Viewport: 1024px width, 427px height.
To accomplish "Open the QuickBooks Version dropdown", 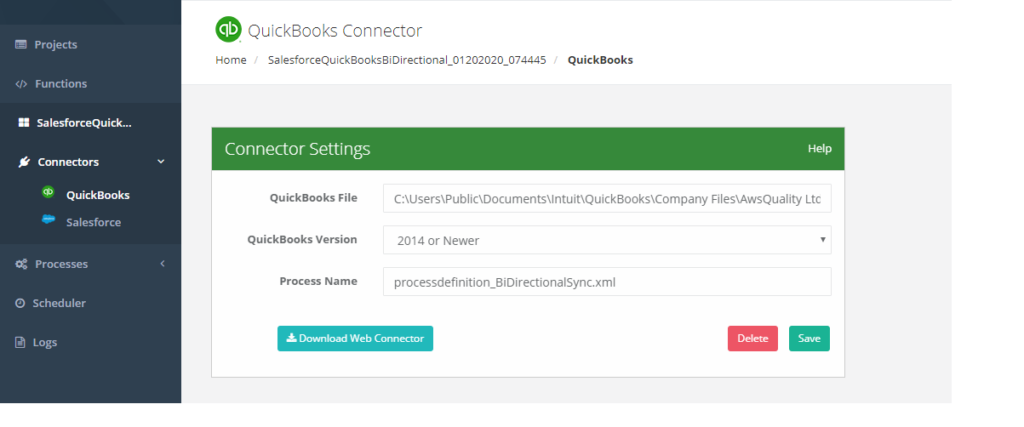I will coord(606,240).
